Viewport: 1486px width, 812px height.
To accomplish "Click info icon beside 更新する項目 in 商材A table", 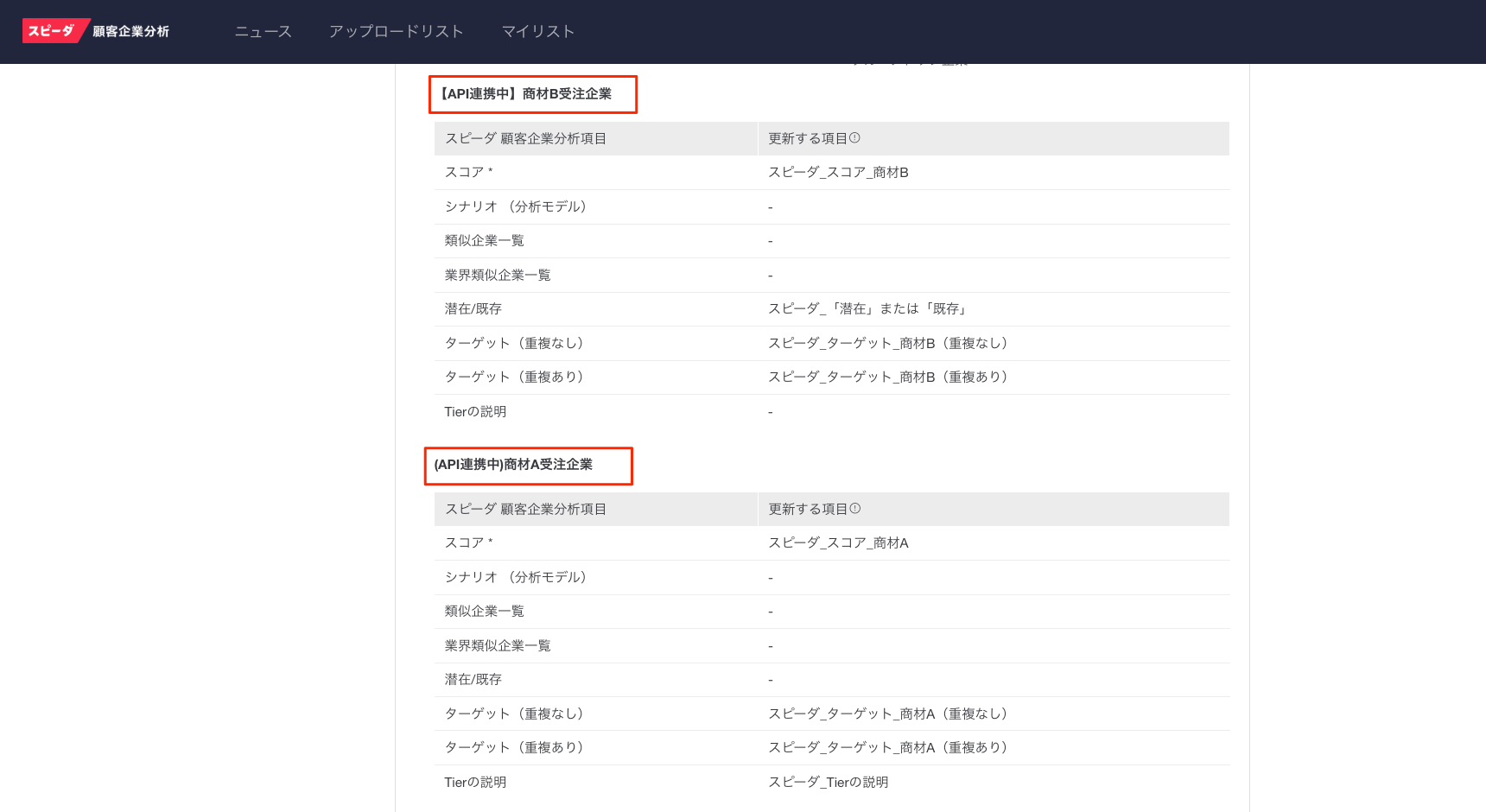I will (x=854, y=509).
